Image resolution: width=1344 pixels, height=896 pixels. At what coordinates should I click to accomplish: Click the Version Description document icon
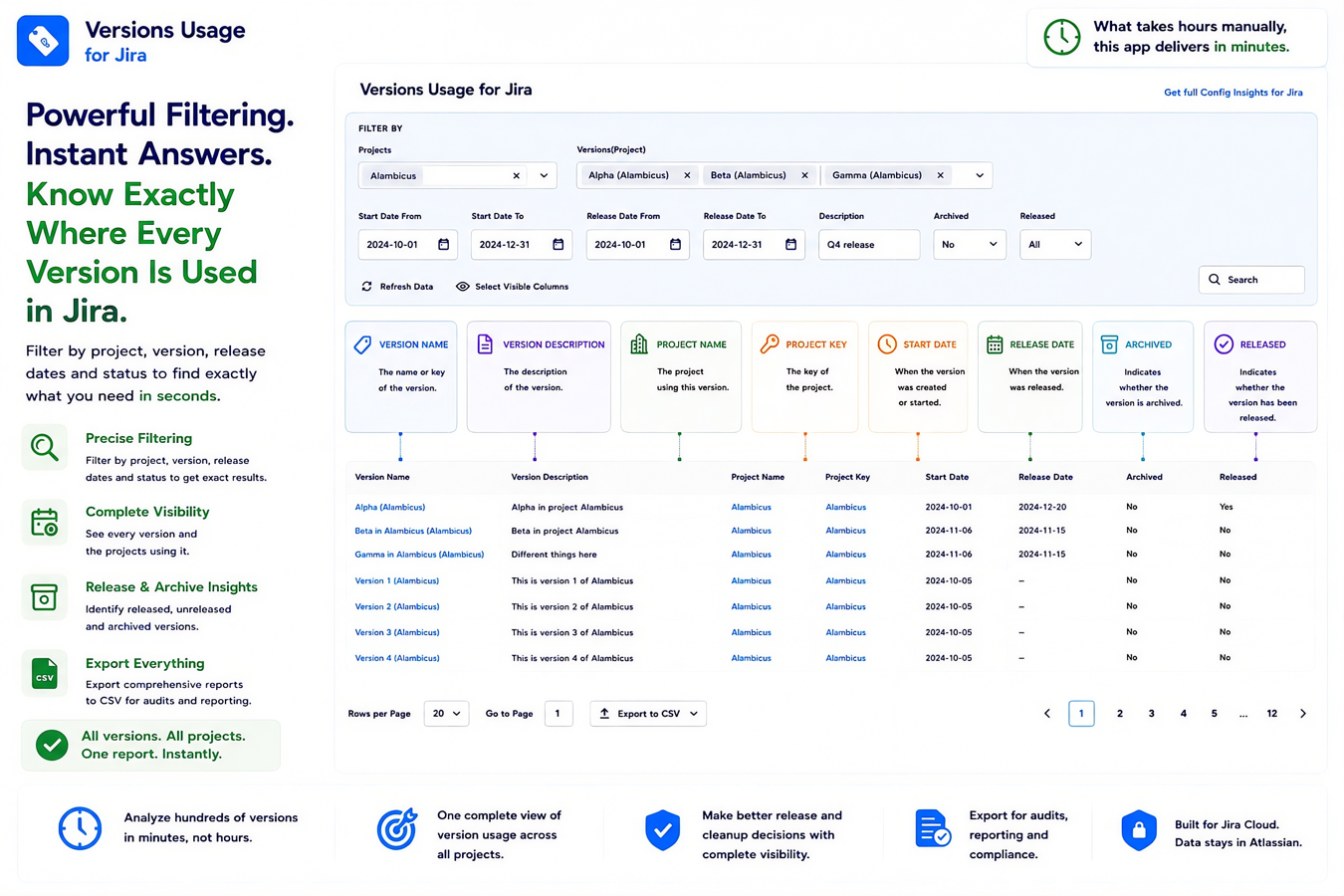point(485,344)
